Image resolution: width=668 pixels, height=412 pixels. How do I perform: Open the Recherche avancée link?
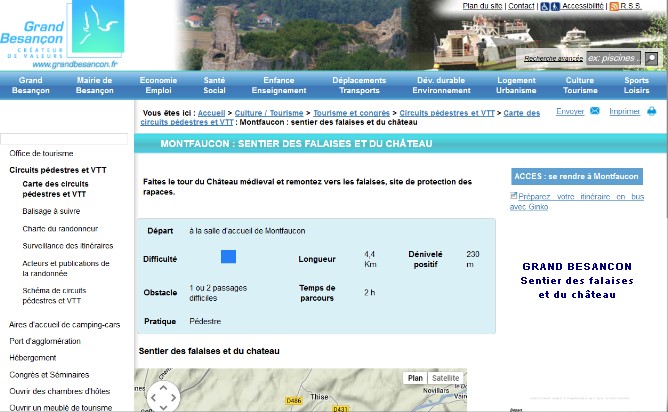[553, 59]
